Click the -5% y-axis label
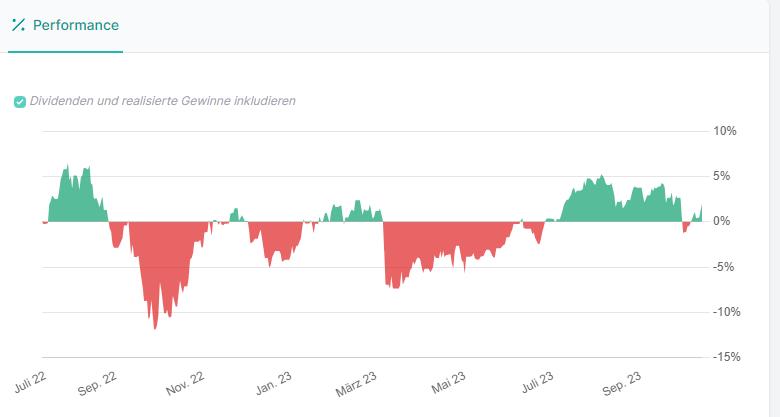The image size is (780, 417). 723,267
